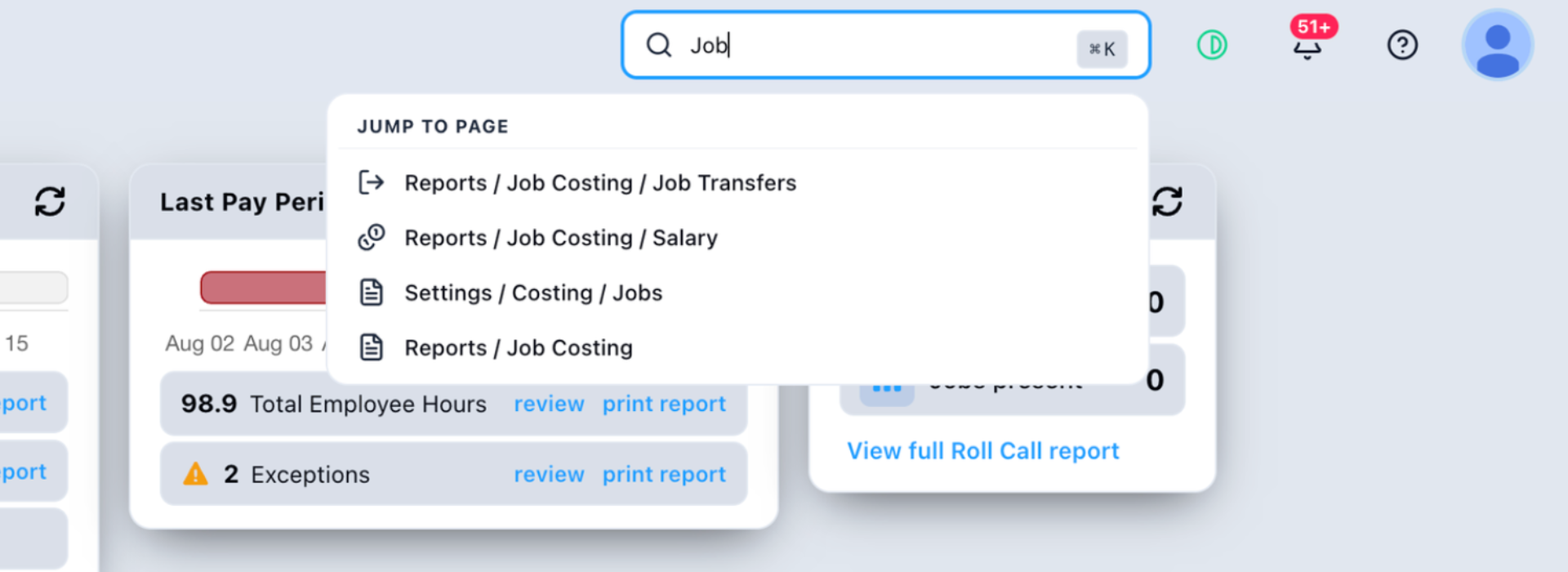Open the user profile avatar

(x=1497, y=45)
